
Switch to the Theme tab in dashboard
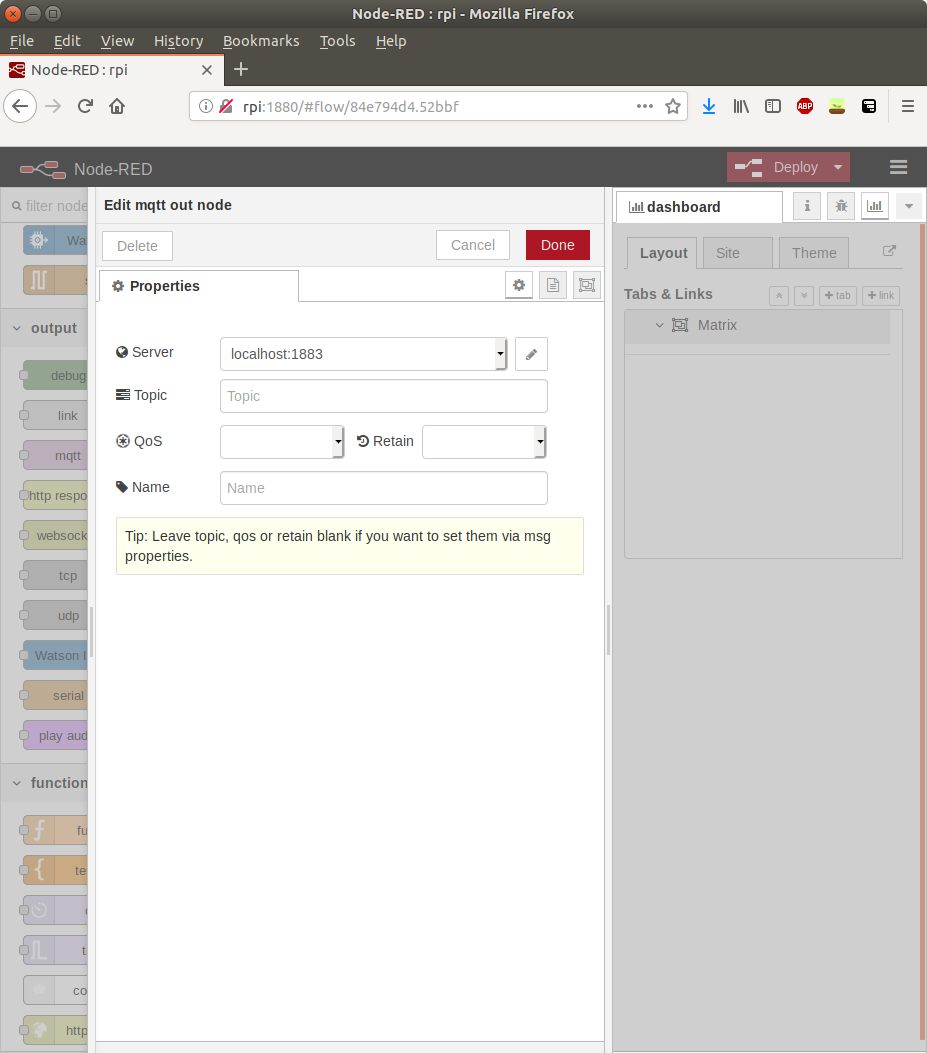tap(813, 253)
